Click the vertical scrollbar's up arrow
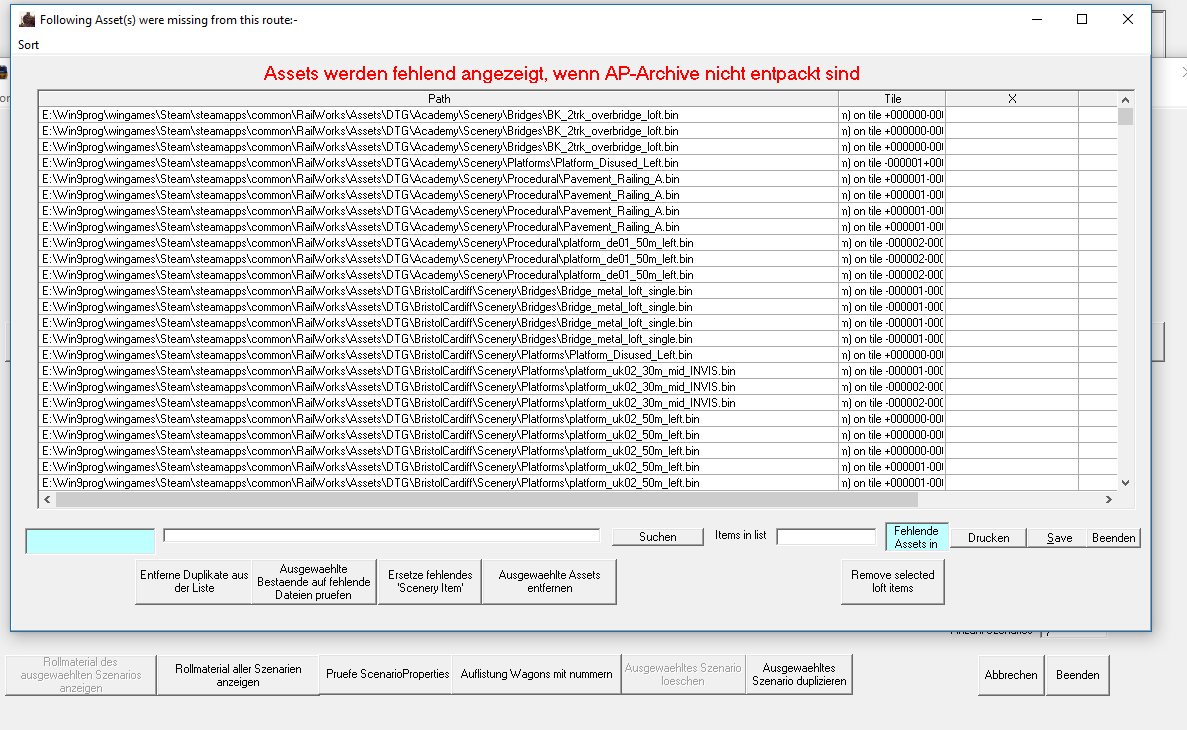The height and width of the screenshot is (730, 1187). coord(1125,100)
